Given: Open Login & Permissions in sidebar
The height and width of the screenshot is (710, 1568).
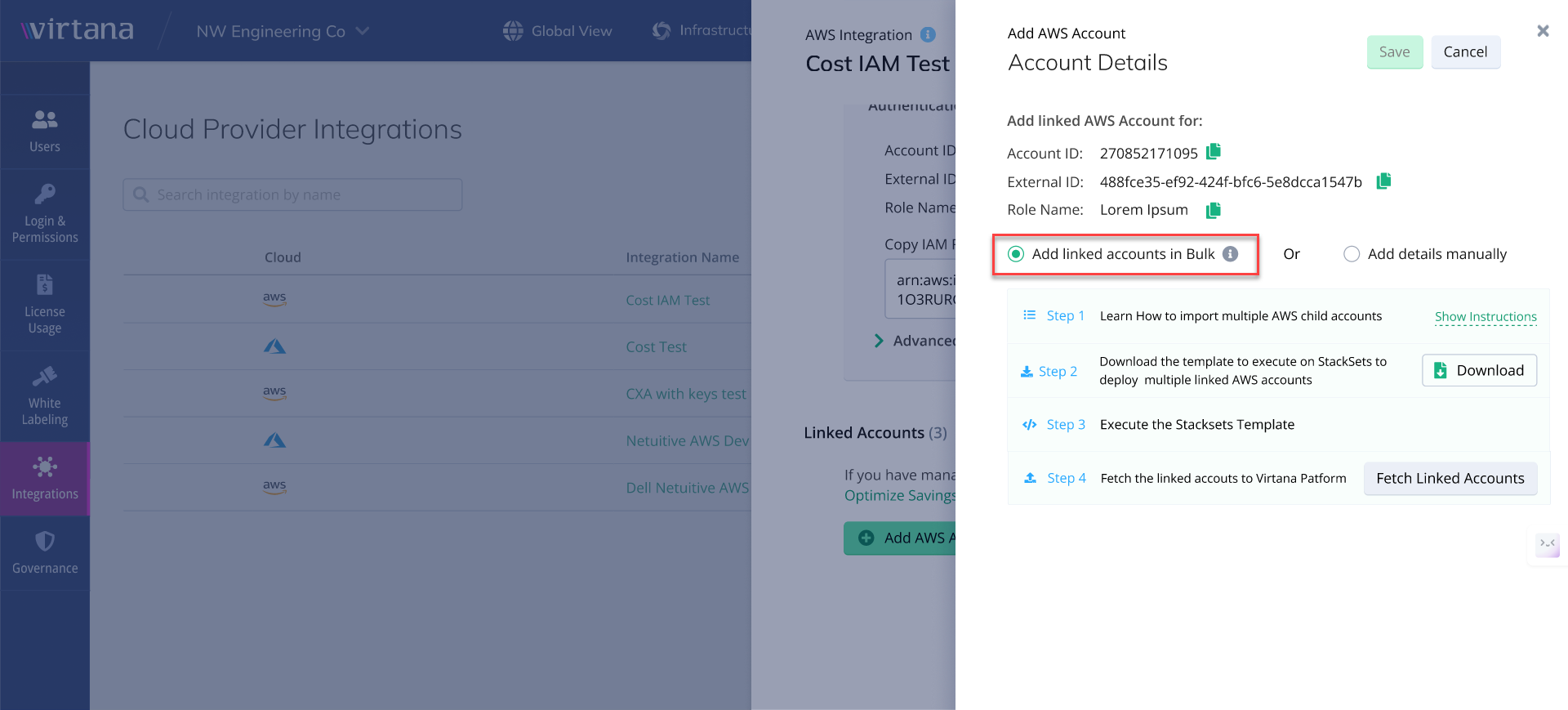Looking at the screenshot, I should [x=45, y=214].
